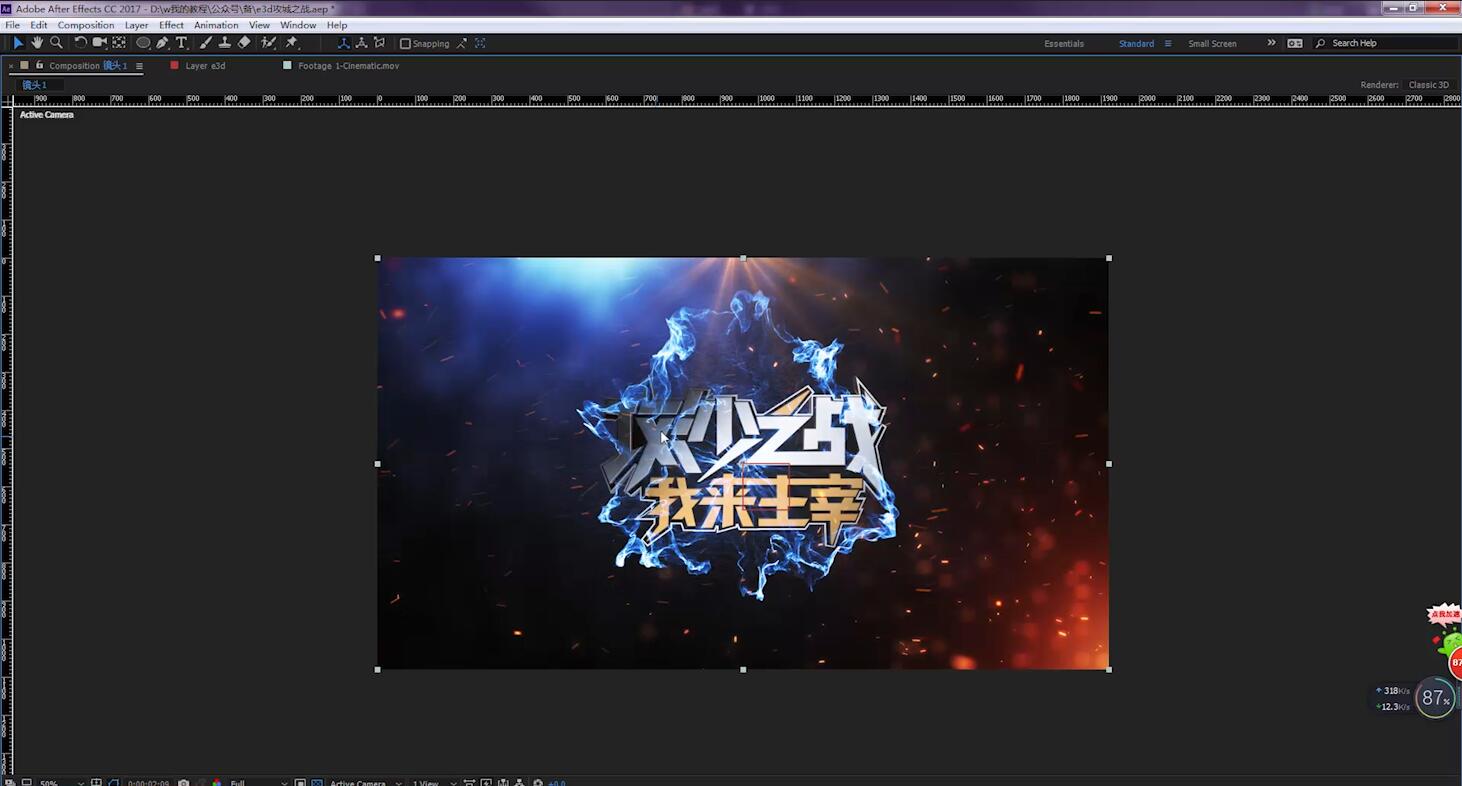Open the View menu

click(x=259, y=25)
